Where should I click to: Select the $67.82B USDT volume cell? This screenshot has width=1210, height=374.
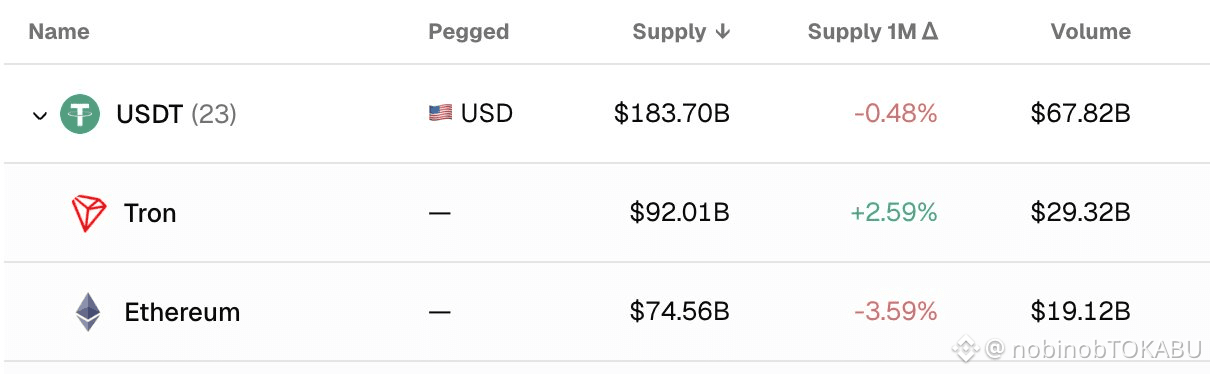pos(1081,114)
